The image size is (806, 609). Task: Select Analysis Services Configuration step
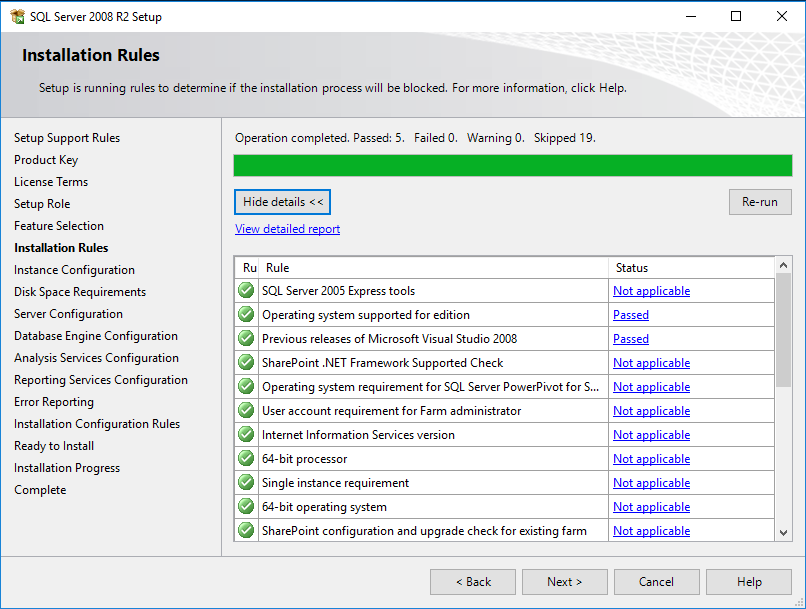[x=96, y=358]
